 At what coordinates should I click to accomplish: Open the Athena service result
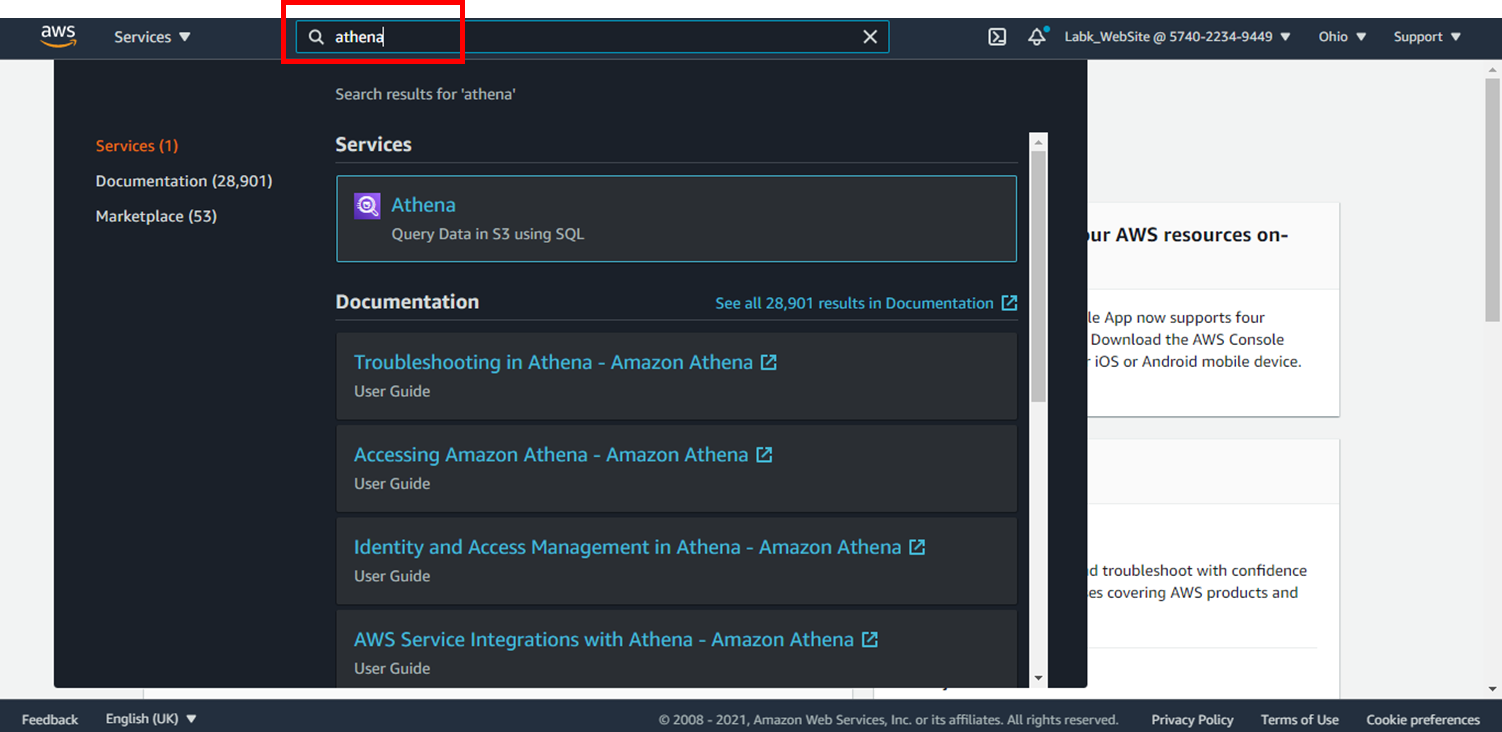pos(676,219)
